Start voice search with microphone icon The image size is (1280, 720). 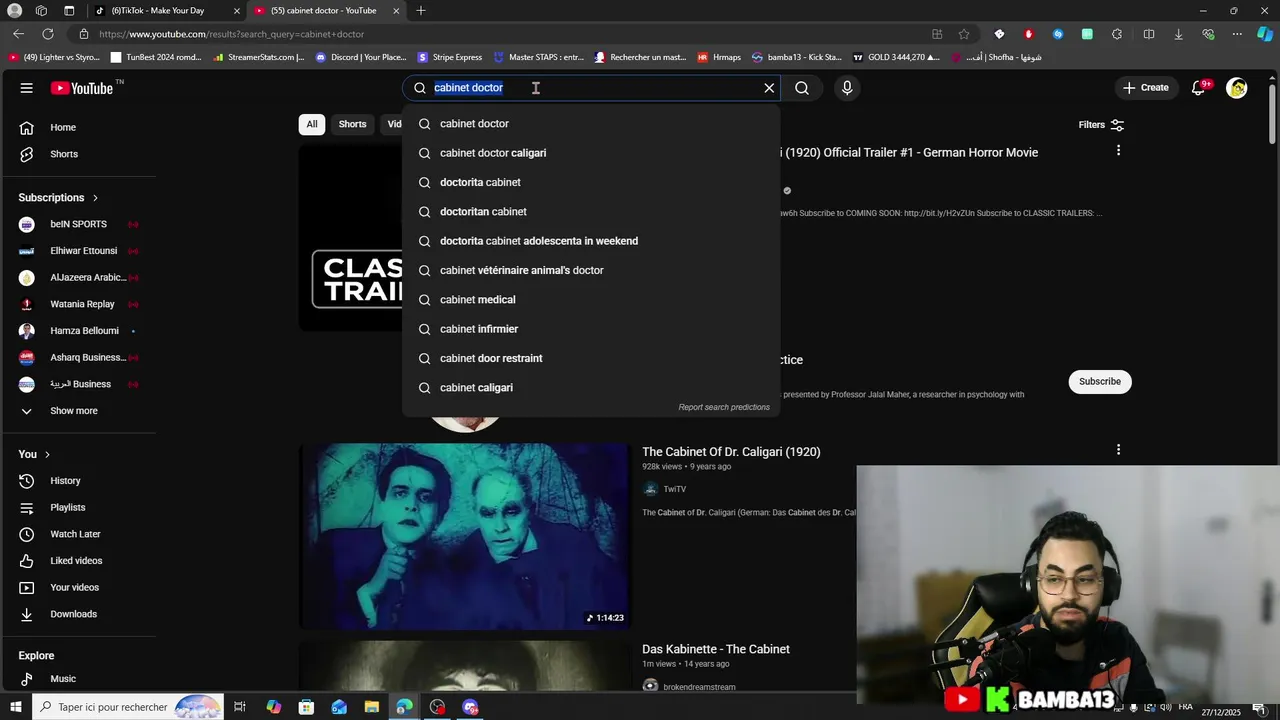tap(847, 88)
